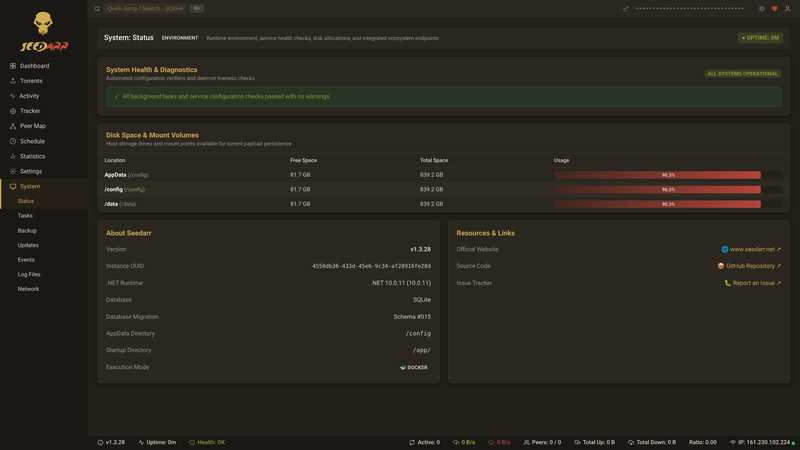
Task: Click the Seedarr skull logo
Action: click(x=43, y=24)
